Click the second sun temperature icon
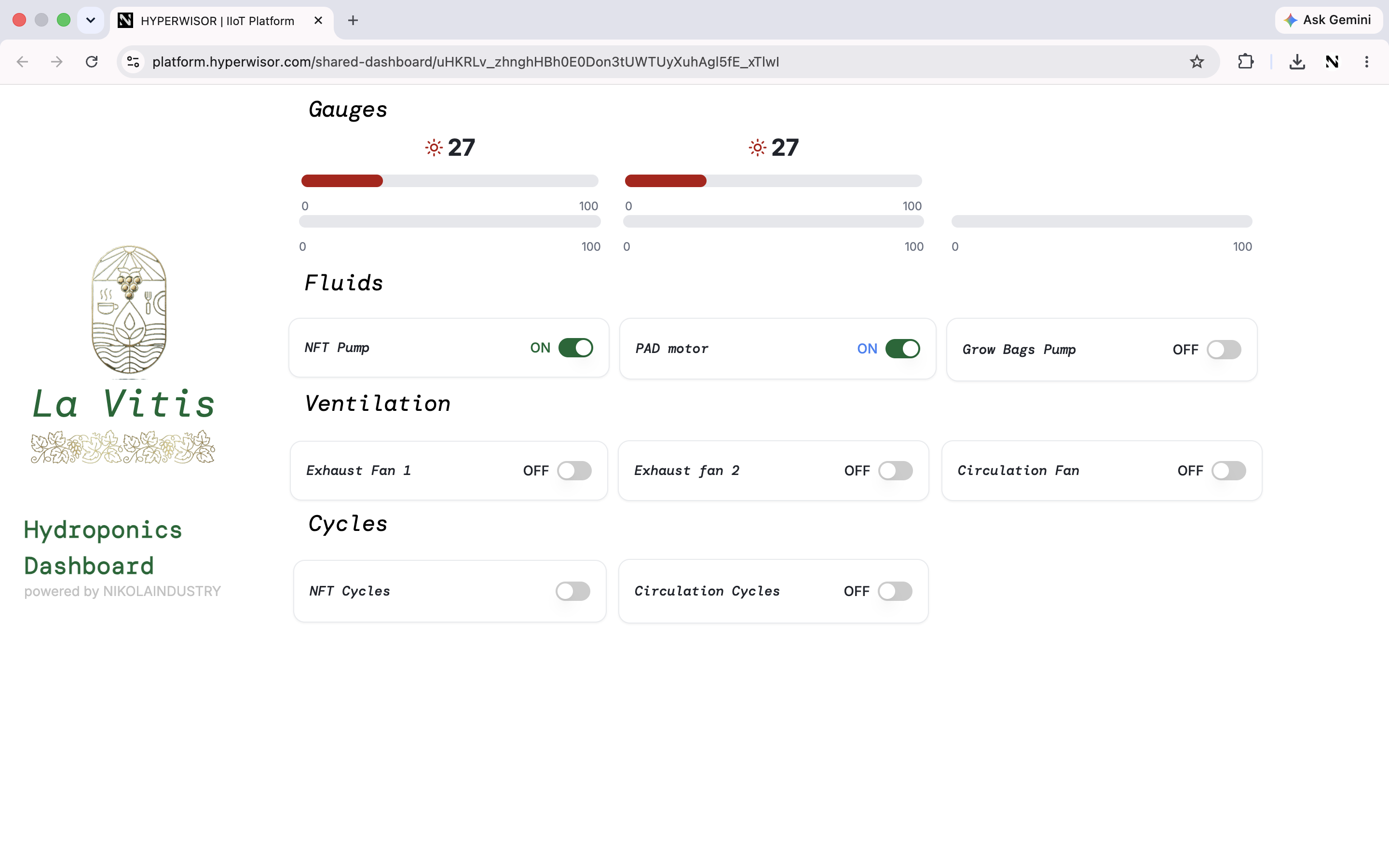1389x868 pixels. (758, 148)
